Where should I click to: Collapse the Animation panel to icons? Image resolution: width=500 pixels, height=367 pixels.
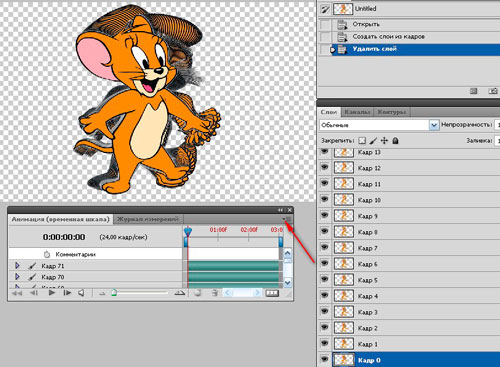coord(280,210)
